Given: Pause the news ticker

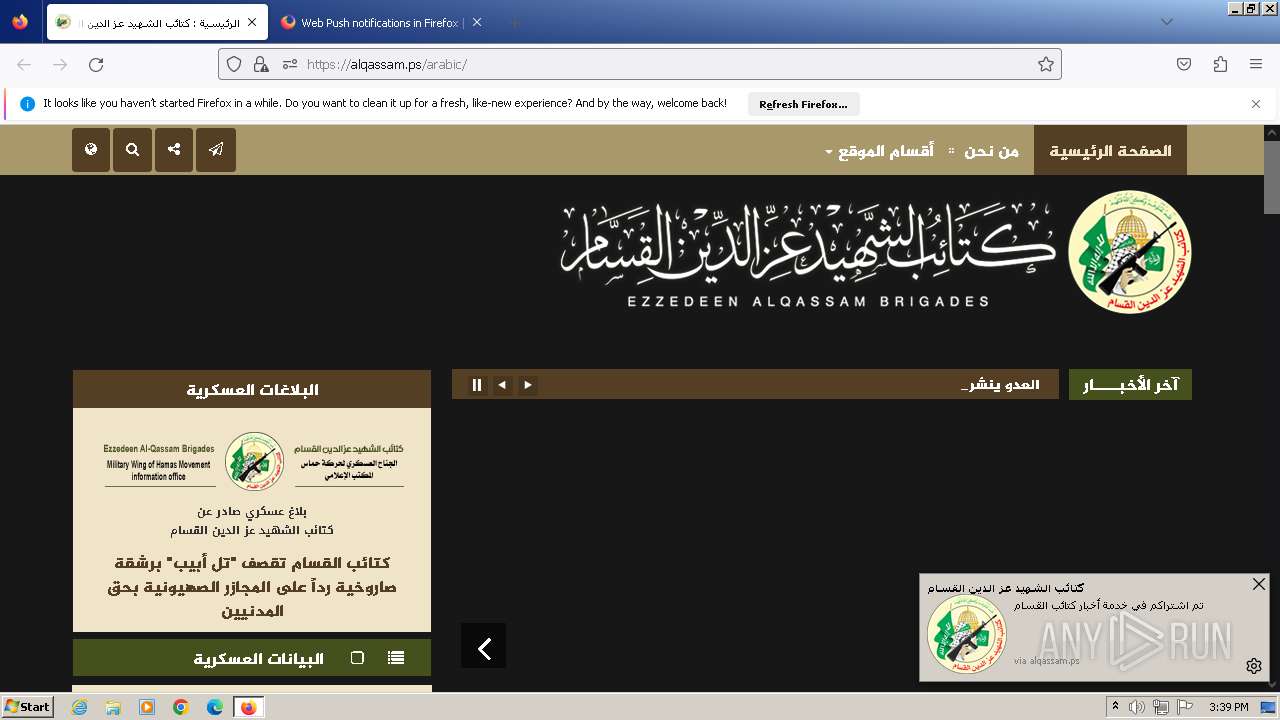Looking at the screenshot, I should pos(477,385).
